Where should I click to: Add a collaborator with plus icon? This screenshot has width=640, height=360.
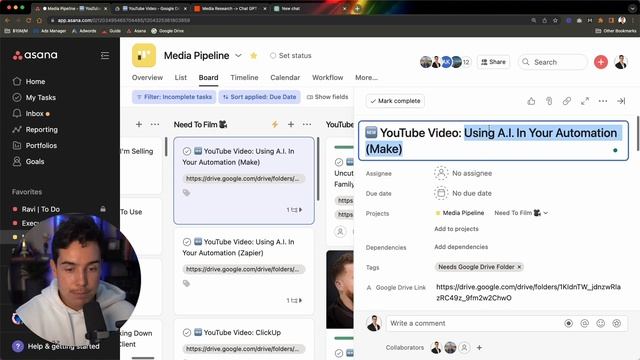click(479, 347)
